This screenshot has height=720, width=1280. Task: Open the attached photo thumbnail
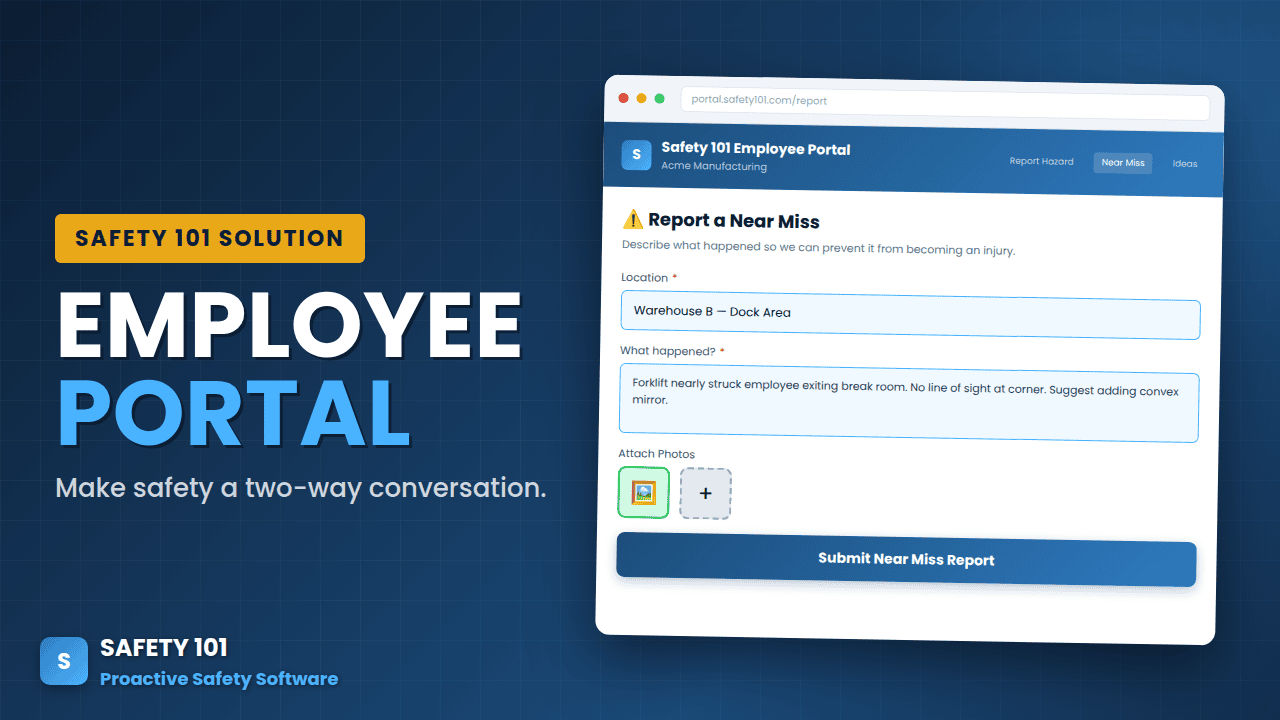(x=644, y=493)
